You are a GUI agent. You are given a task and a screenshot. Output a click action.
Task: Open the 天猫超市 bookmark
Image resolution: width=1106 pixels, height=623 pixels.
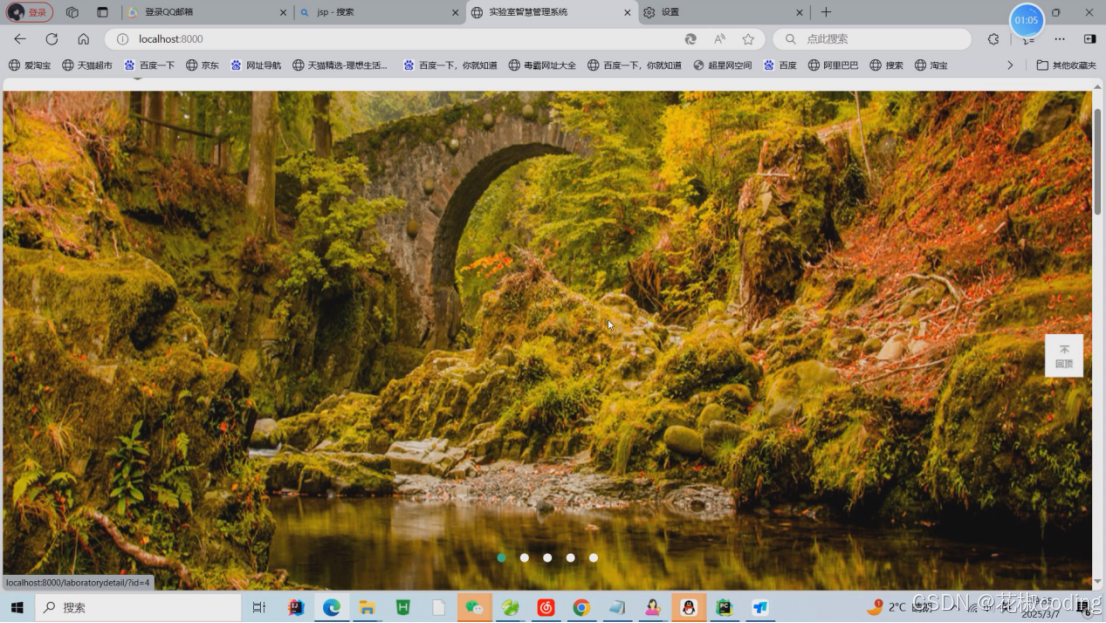tap(87, 65)
